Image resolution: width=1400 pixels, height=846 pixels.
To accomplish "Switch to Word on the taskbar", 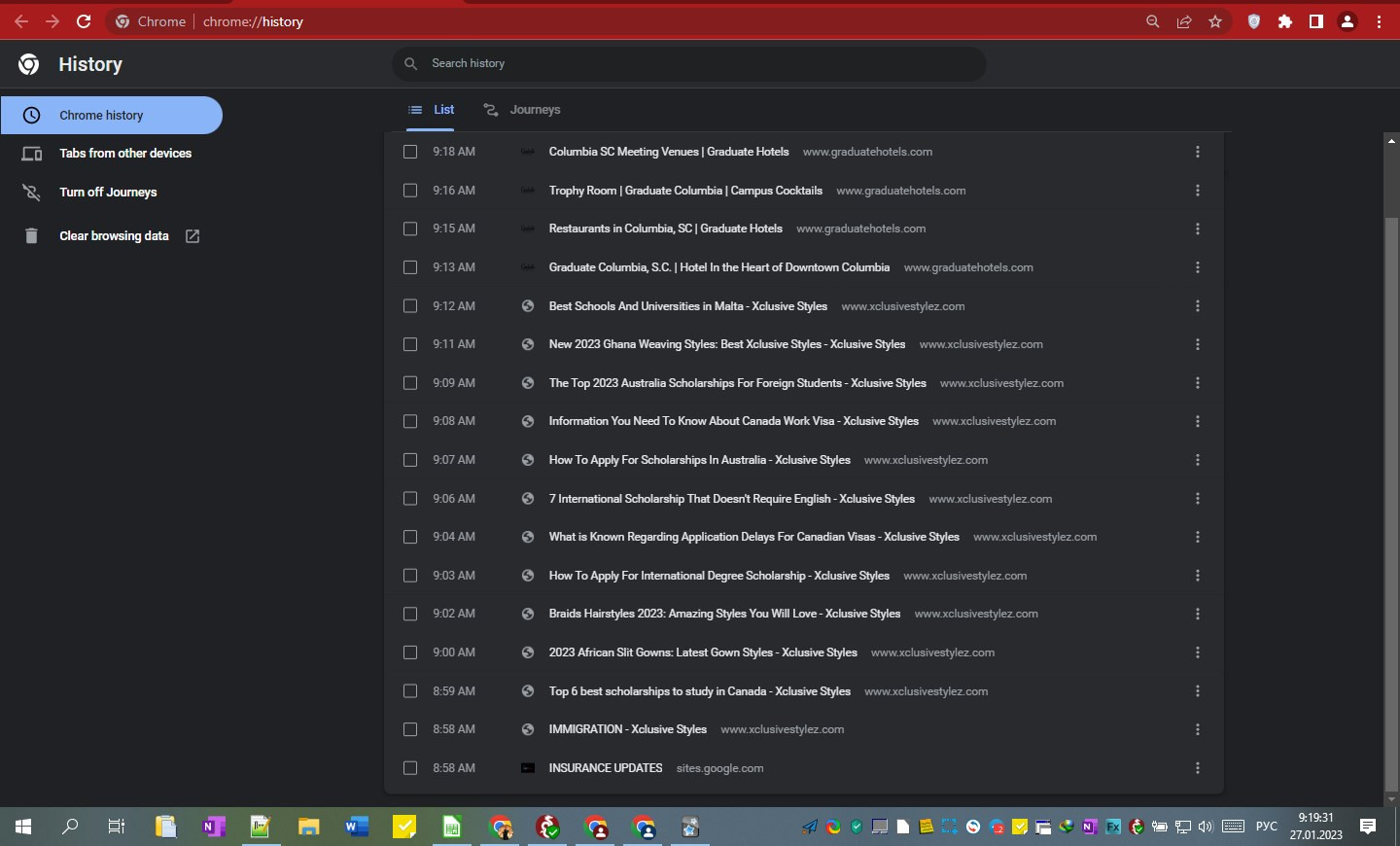I will (x=357, y=827).
